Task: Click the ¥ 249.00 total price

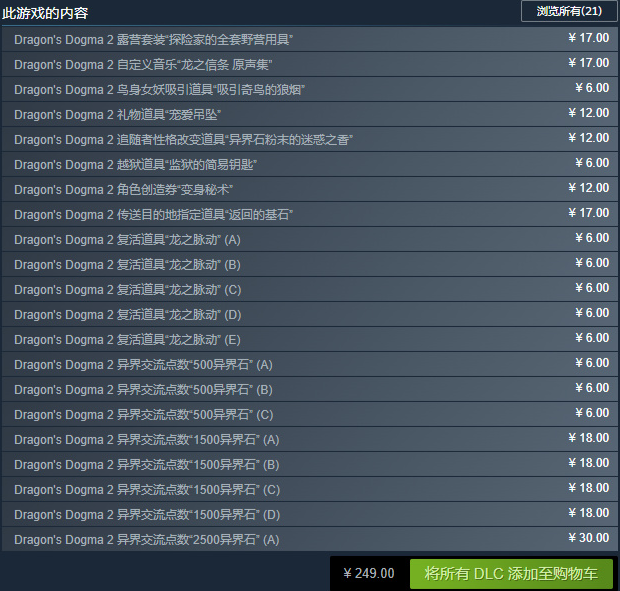Action: 369,573
